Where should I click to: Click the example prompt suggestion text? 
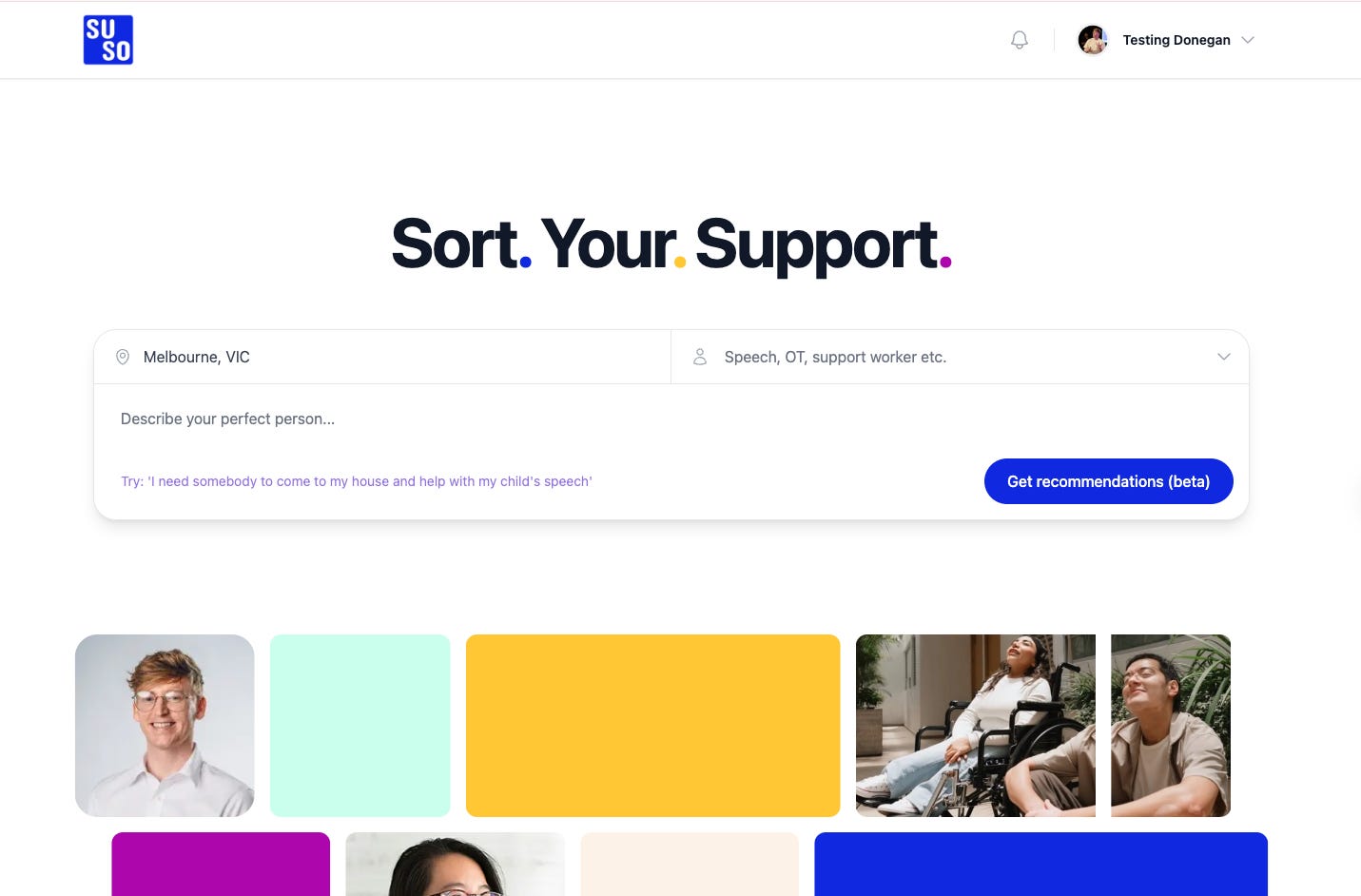coord(357,481)
